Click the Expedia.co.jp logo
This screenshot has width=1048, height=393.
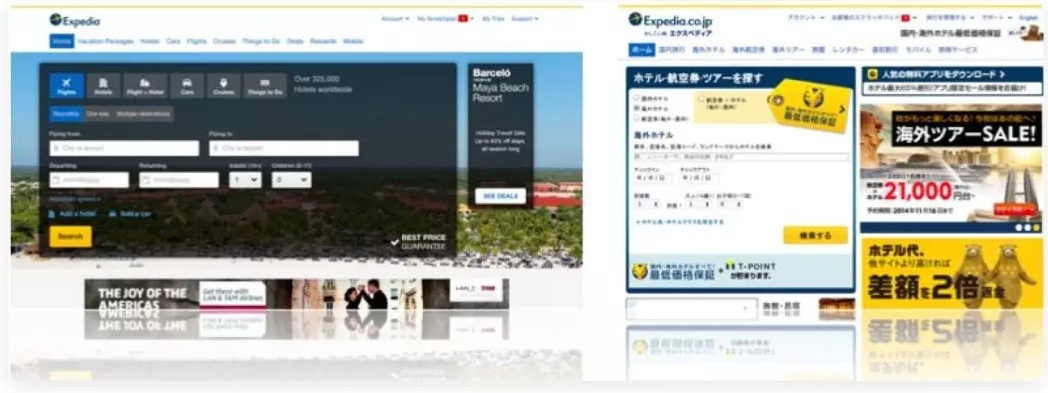pos(670,20)
